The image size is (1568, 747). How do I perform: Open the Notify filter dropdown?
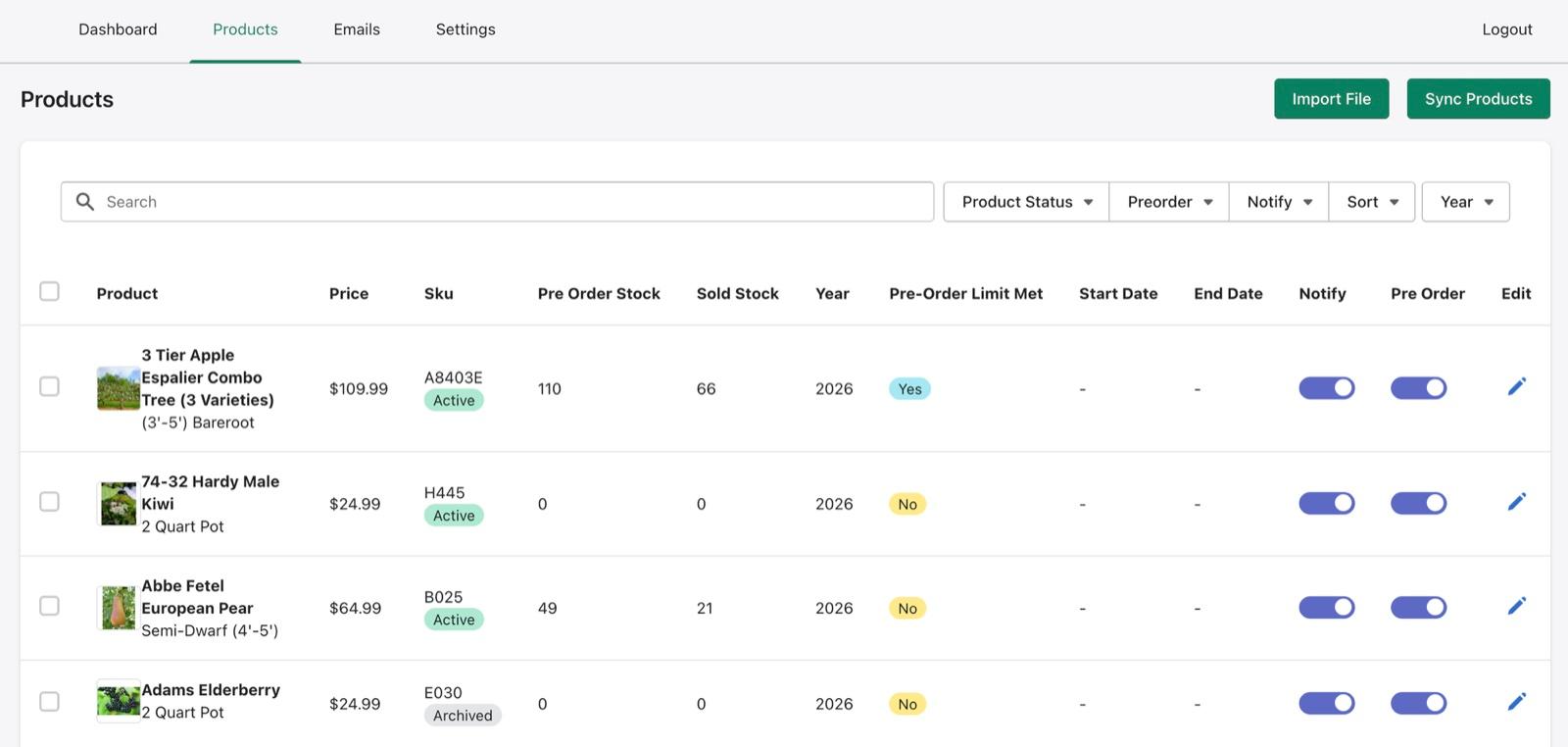pos(1279,202)
